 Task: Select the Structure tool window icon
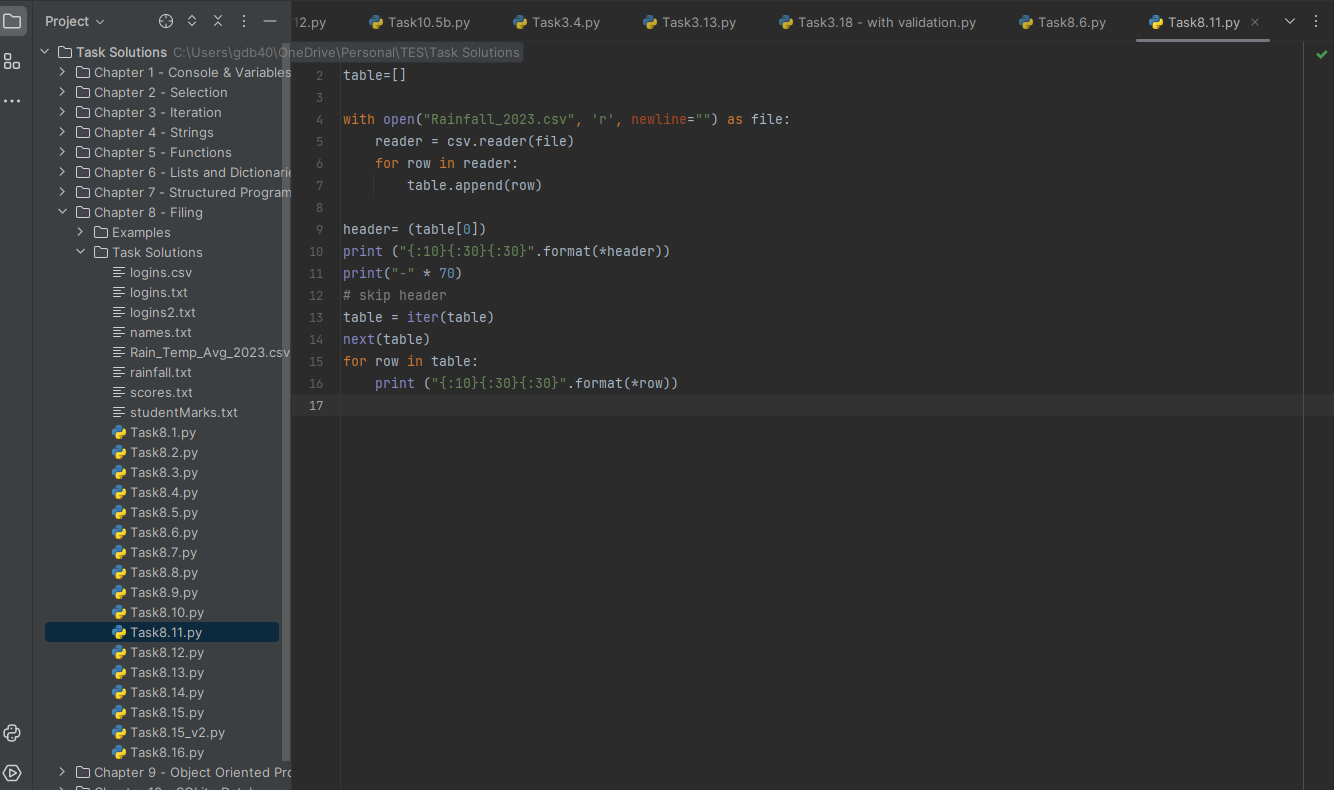13,61
